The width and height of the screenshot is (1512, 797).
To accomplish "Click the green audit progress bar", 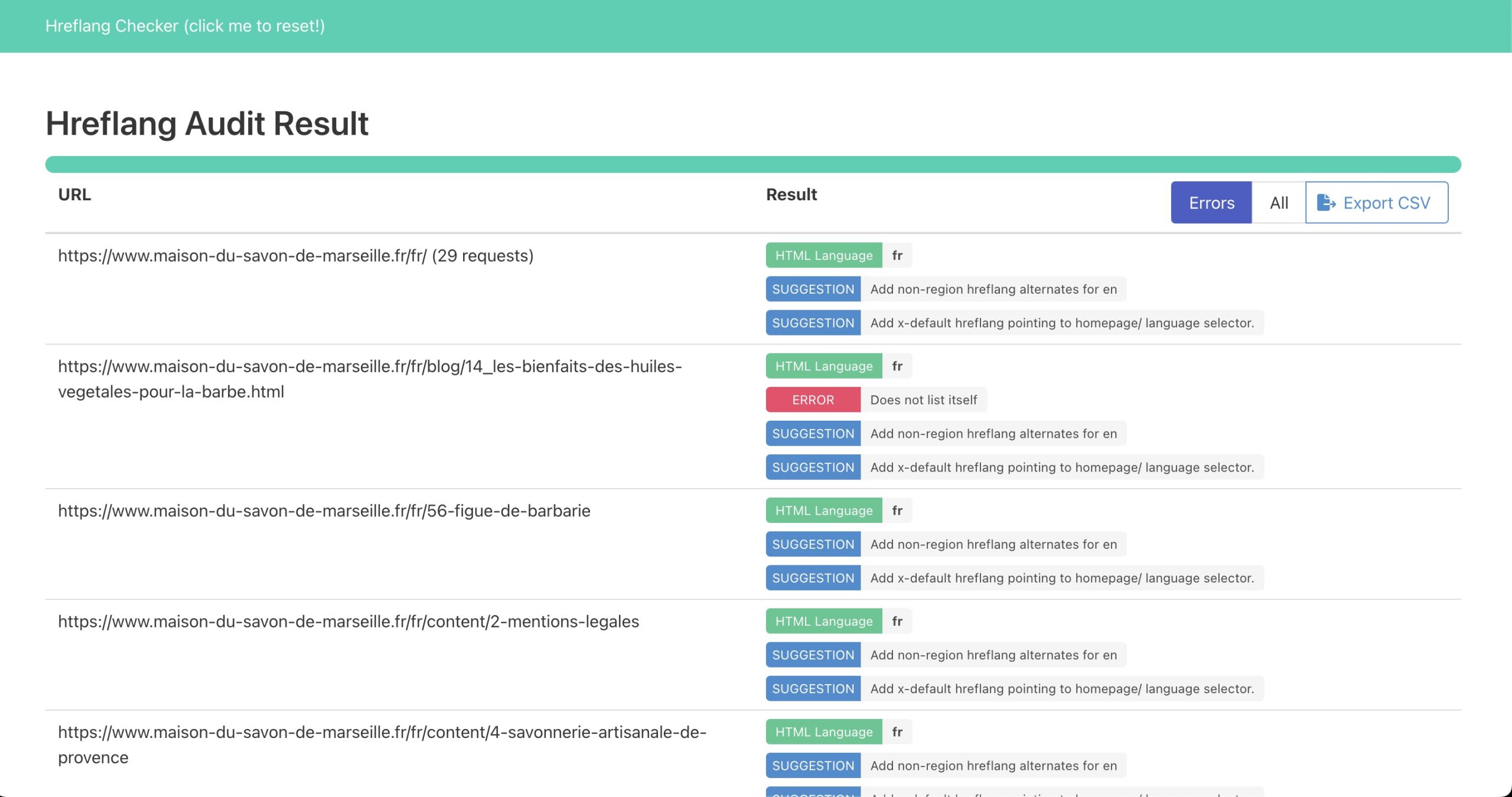I will (753, 164).
